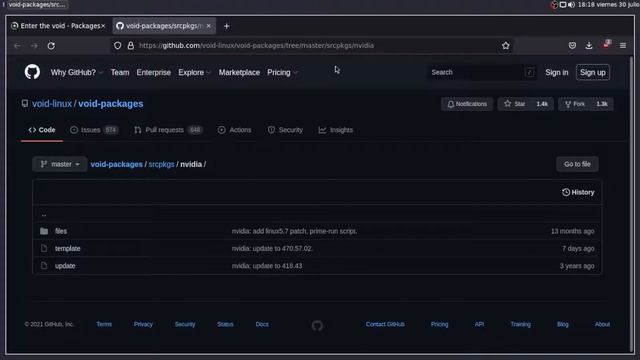Go to parent directory '..' row
The width and height of the screenshot is (640, 360).
[44, 214]
